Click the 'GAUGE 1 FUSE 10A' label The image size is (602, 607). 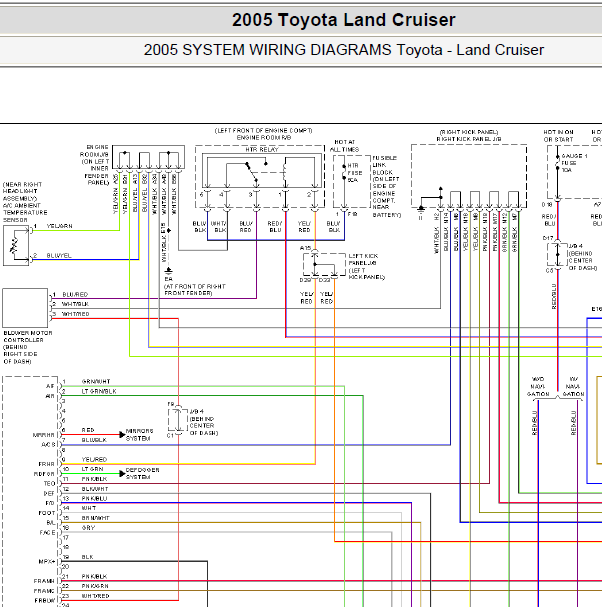(x=574, y=163)
